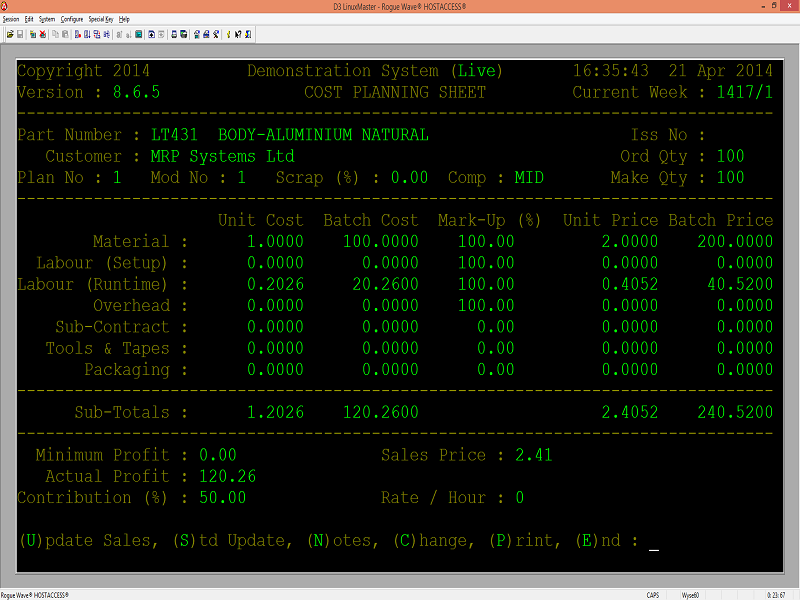Viewport: 800px width, 600px height.
Task: Open the System menu
Action: (x=47, y=19)
